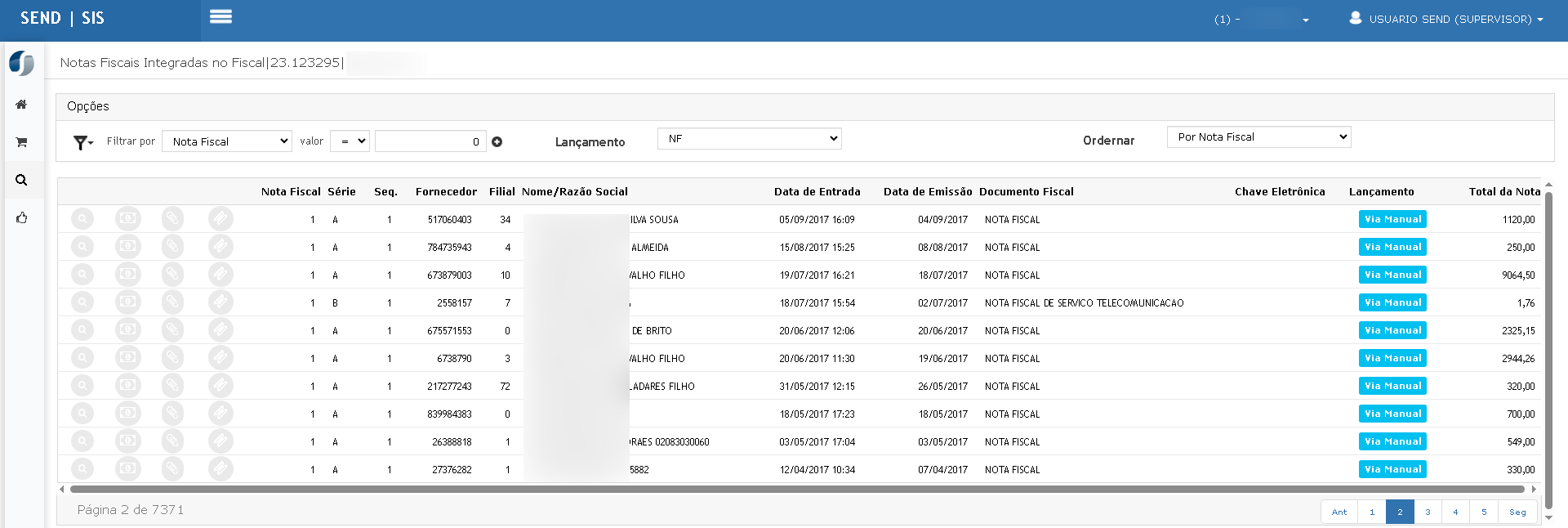Viewport: 1568px width, 528px height.
Task: Click the thumbs-up icon in the sidebar
Action: 21,218
